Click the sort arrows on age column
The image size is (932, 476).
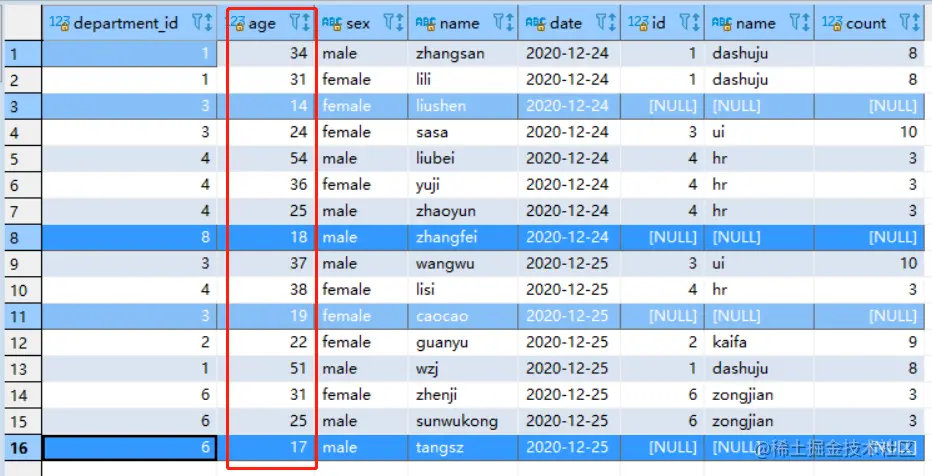[x=306, y=23]
